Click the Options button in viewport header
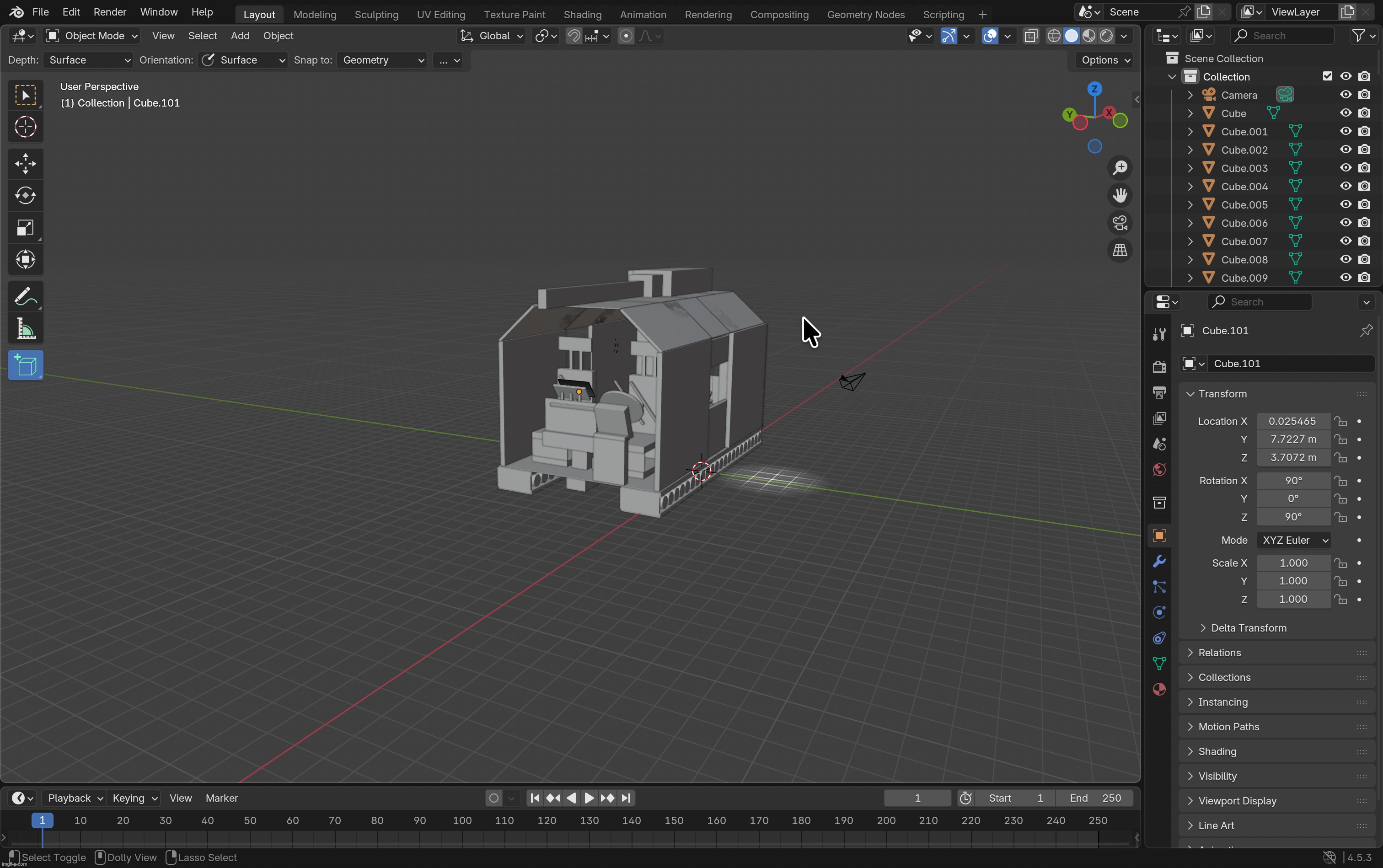The width and height of the screenshot is (1383, 868). point(1104,60)
